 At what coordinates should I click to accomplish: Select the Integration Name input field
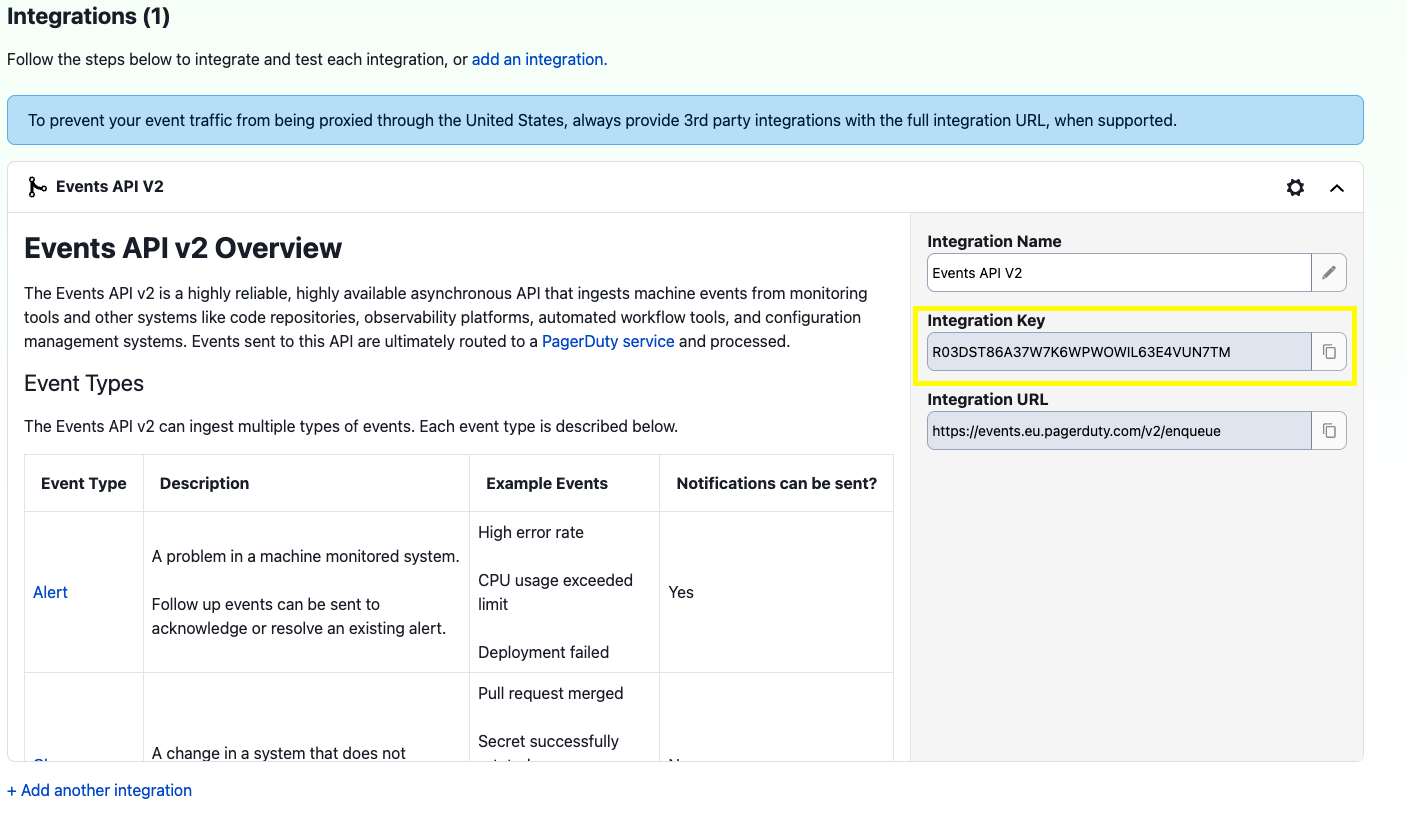tap(1118, 271)
